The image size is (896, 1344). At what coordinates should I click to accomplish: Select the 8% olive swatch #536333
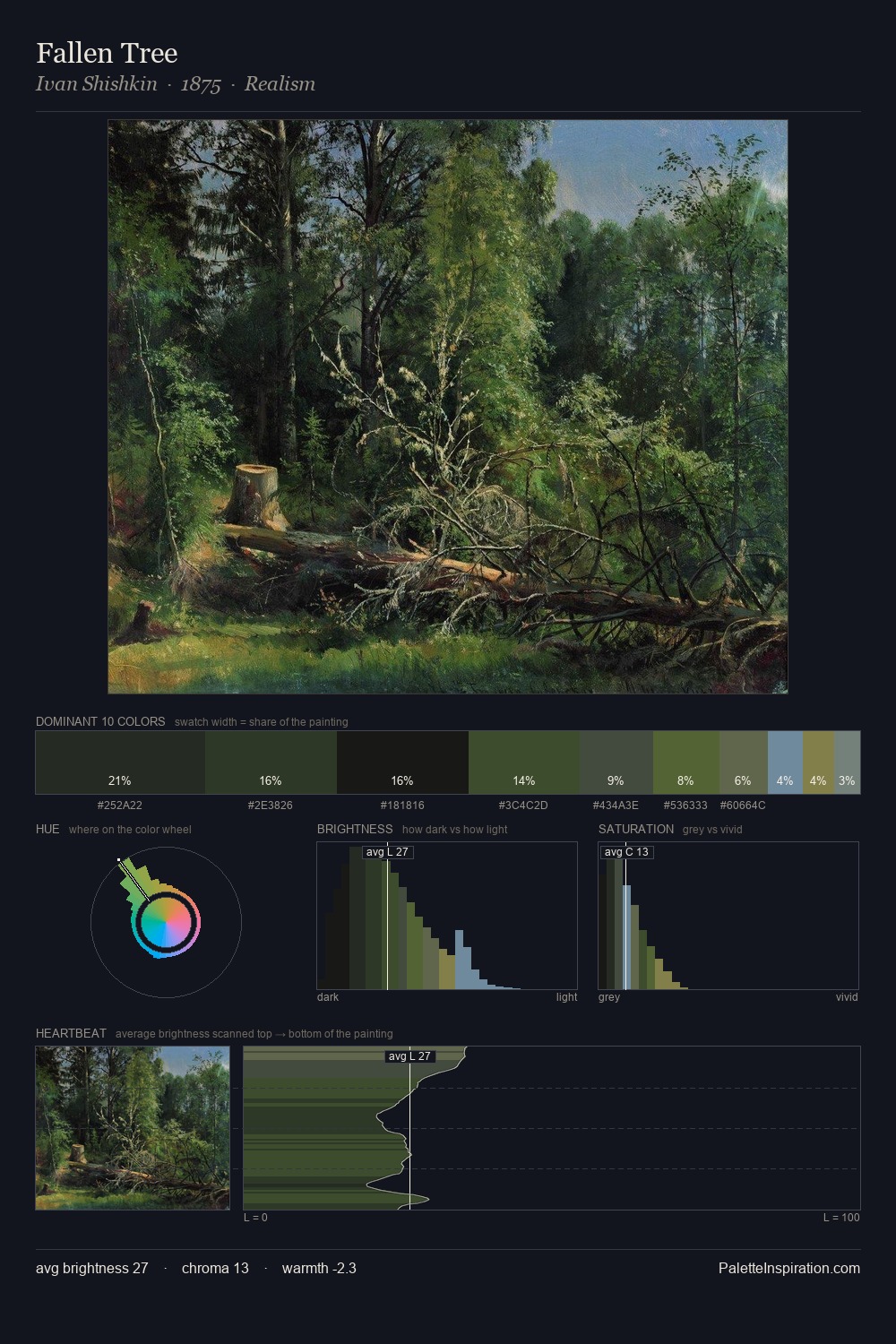point(686,762)
